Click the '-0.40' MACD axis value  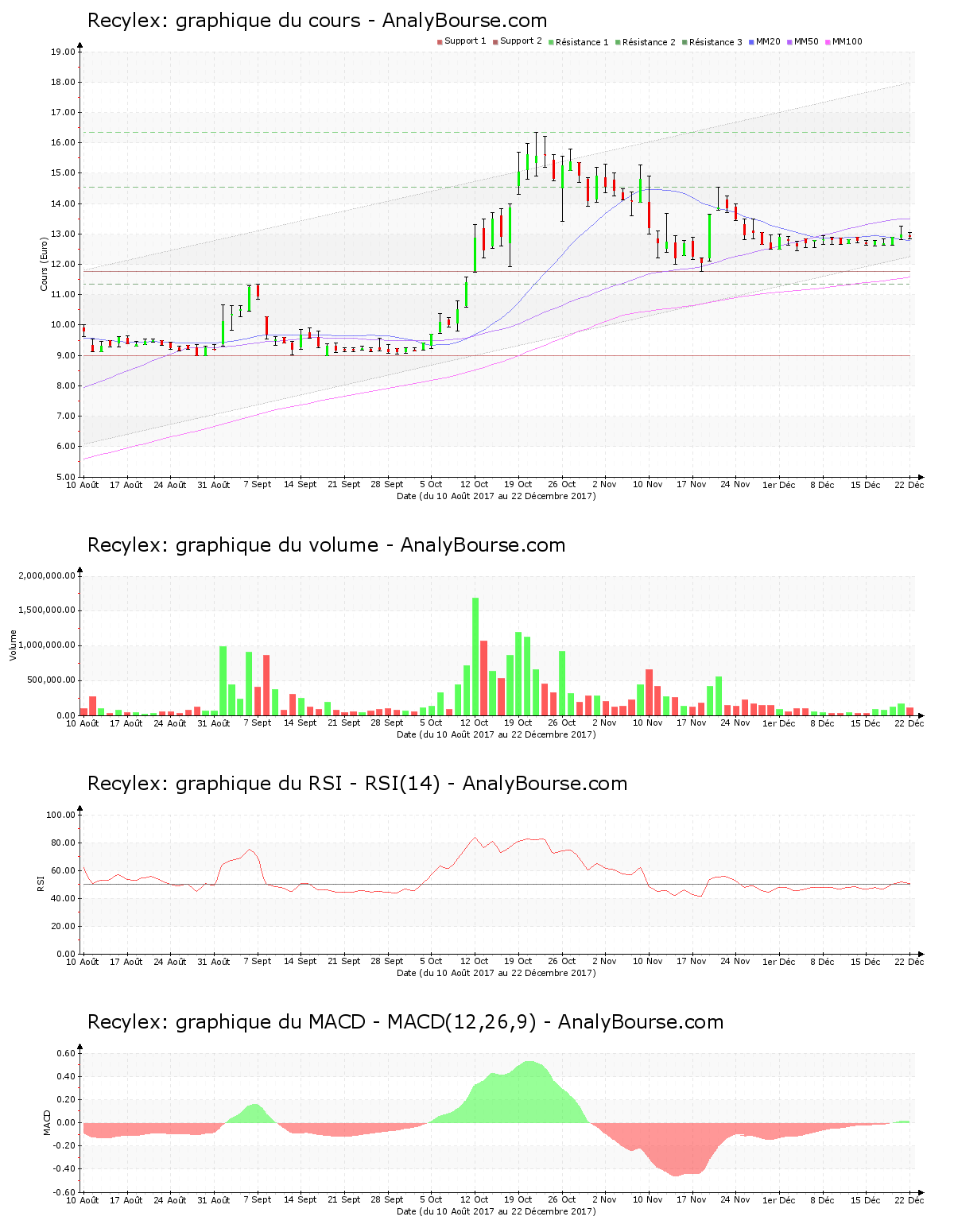tap(64, 1168)
